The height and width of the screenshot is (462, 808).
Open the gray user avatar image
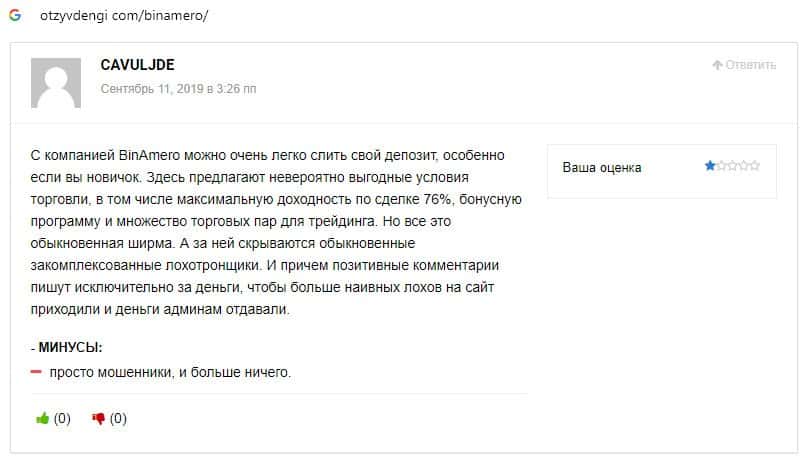point(56,83)
